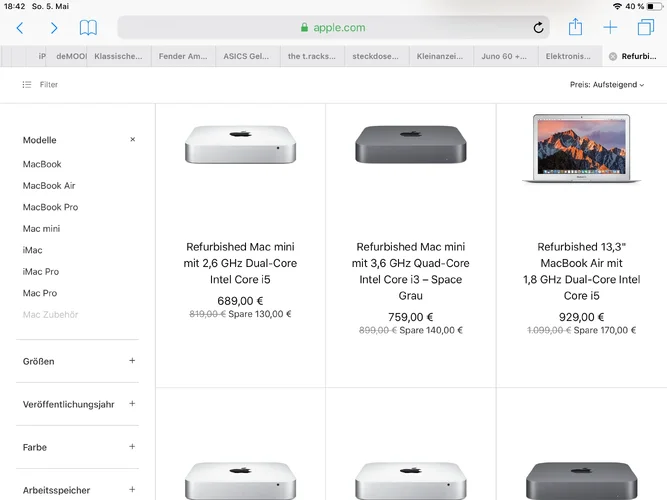The height and width of the screenshot is (500, 667).
Task: Open the share sheet icon
Action: [x=575, y=27]
